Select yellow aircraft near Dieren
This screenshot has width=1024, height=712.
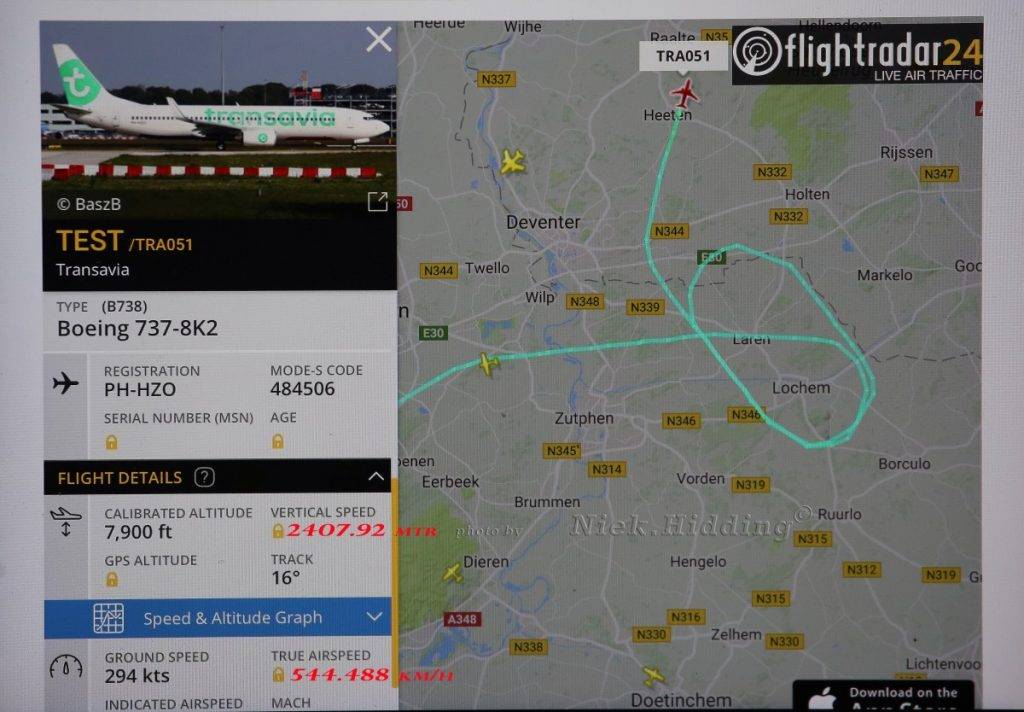pos(453,574)
